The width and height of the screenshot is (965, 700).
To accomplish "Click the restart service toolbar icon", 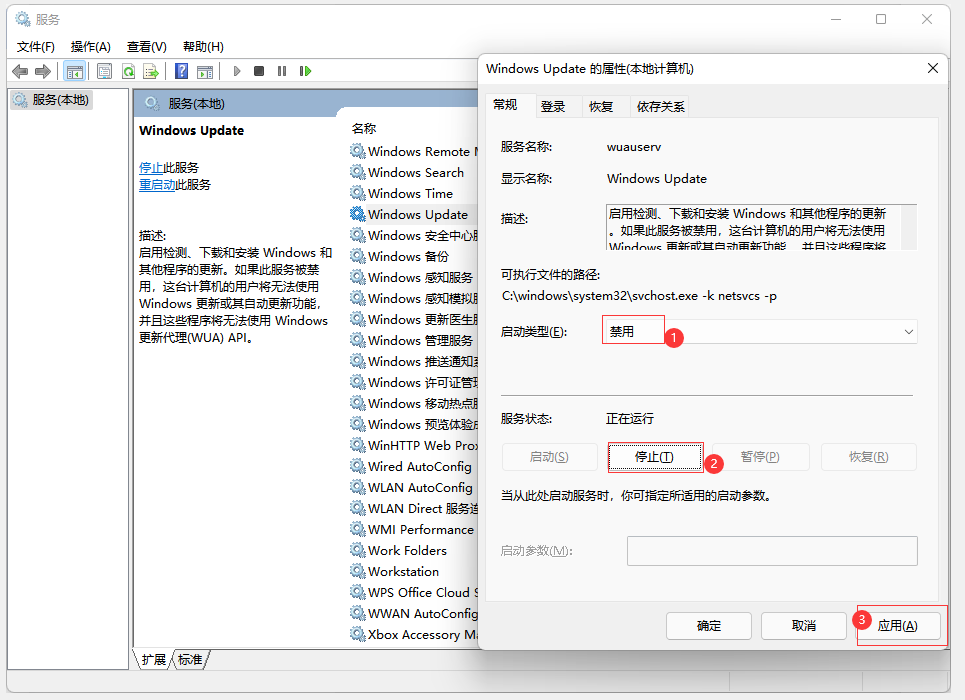I will tap(305, 70).
